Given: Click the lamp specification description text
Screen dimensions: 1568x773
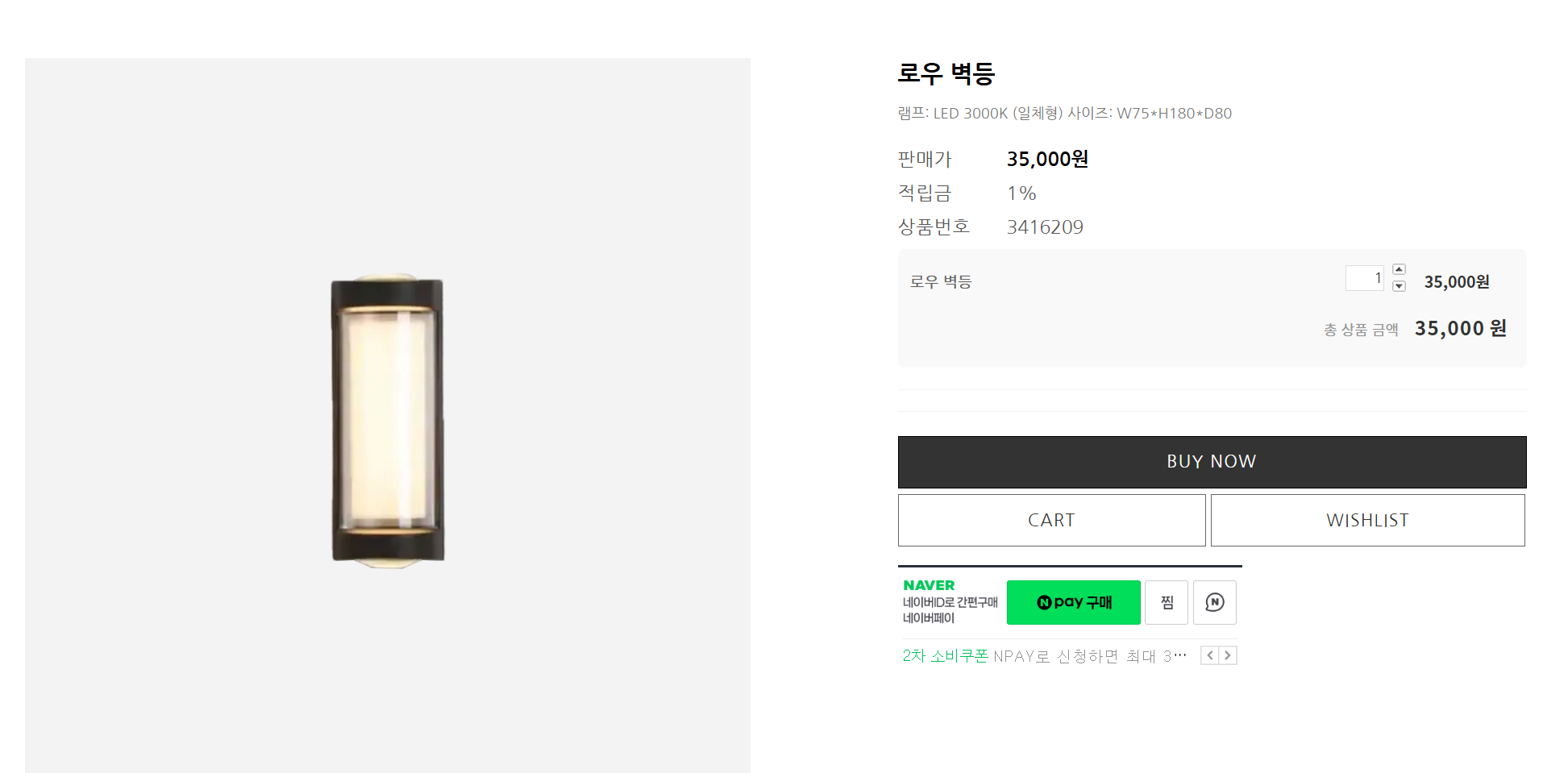Looking at the screenshot, I should tap(1064, 114).
